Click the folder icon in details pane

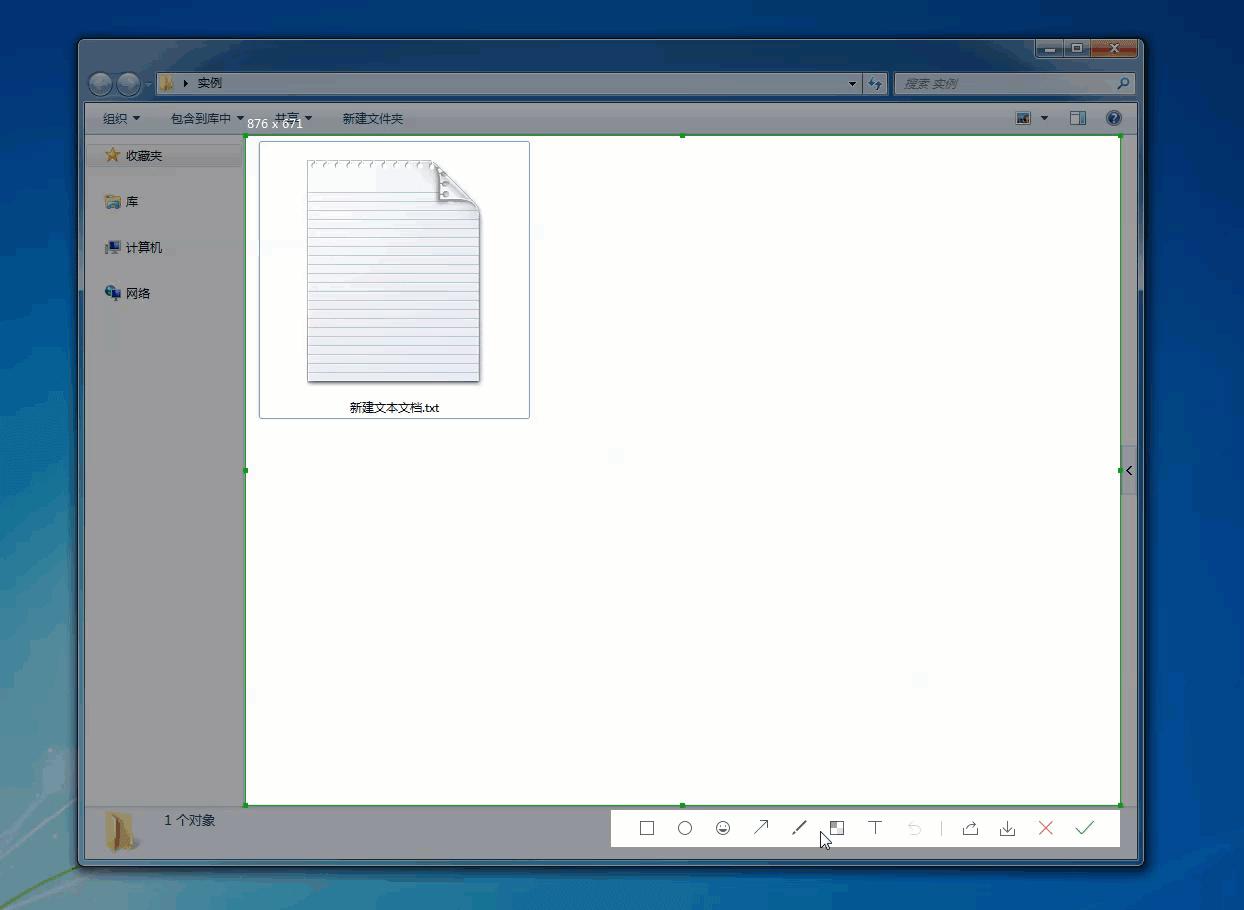tap(121, 831)
